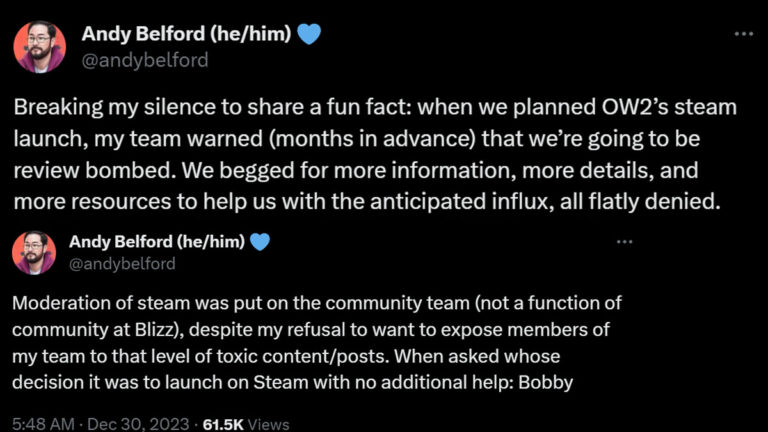Click the 'Views' label at the bottom

[268, 423]
